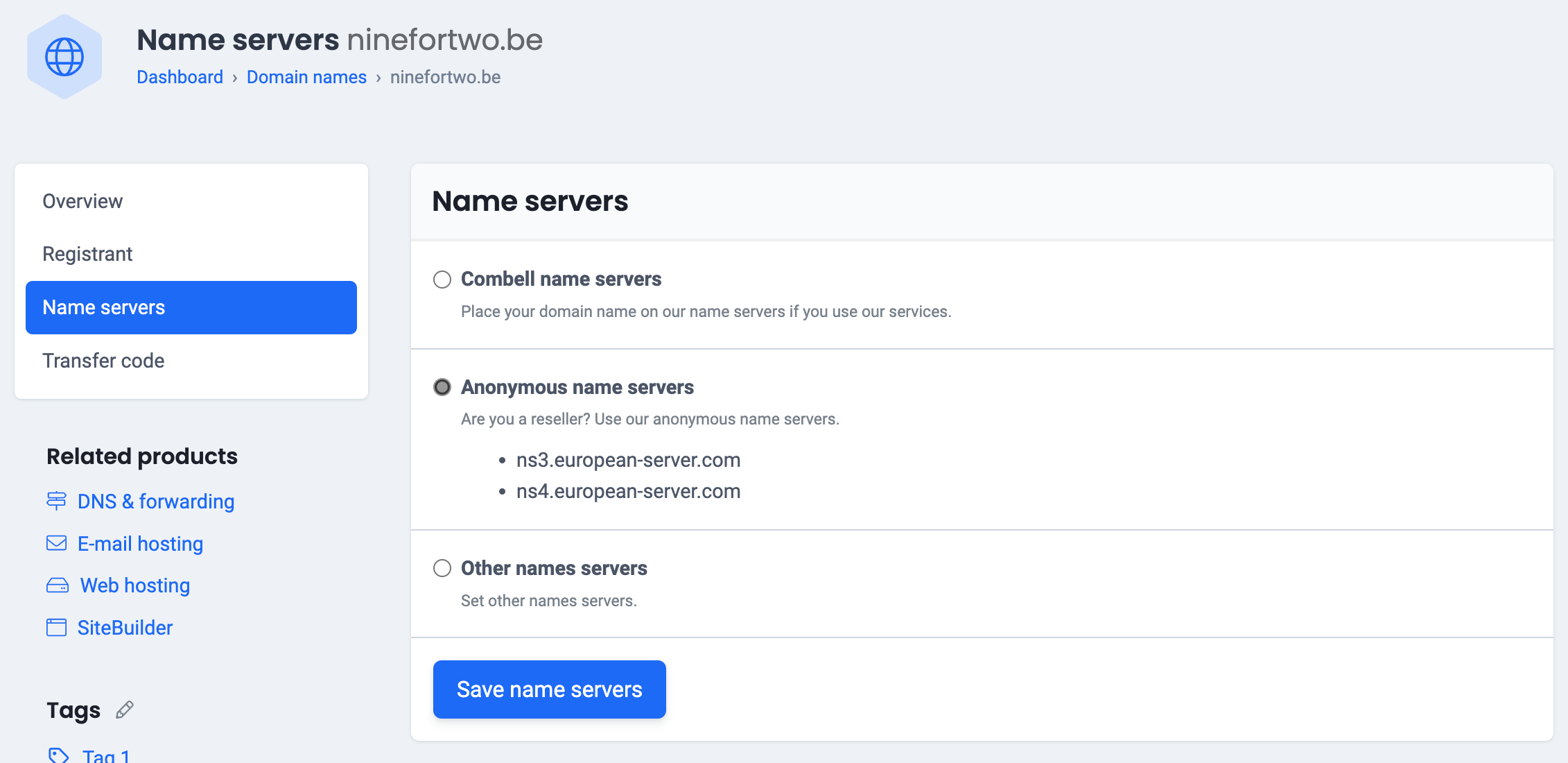
Task: Click the SiteBuilder window icon
Action: tap(56, 628)
